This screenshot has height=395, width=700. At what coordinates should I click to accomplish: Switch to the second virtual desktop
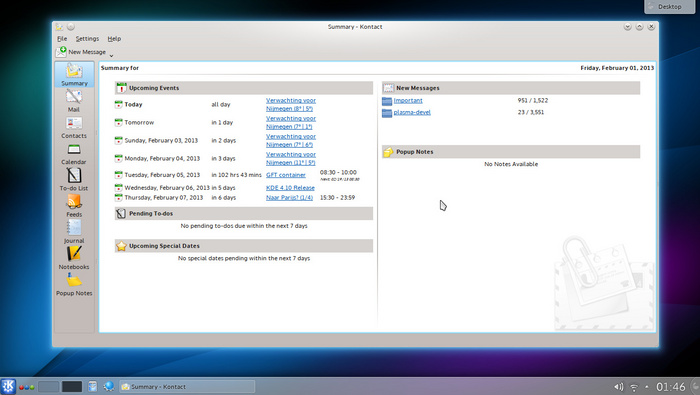click(71, 387)
